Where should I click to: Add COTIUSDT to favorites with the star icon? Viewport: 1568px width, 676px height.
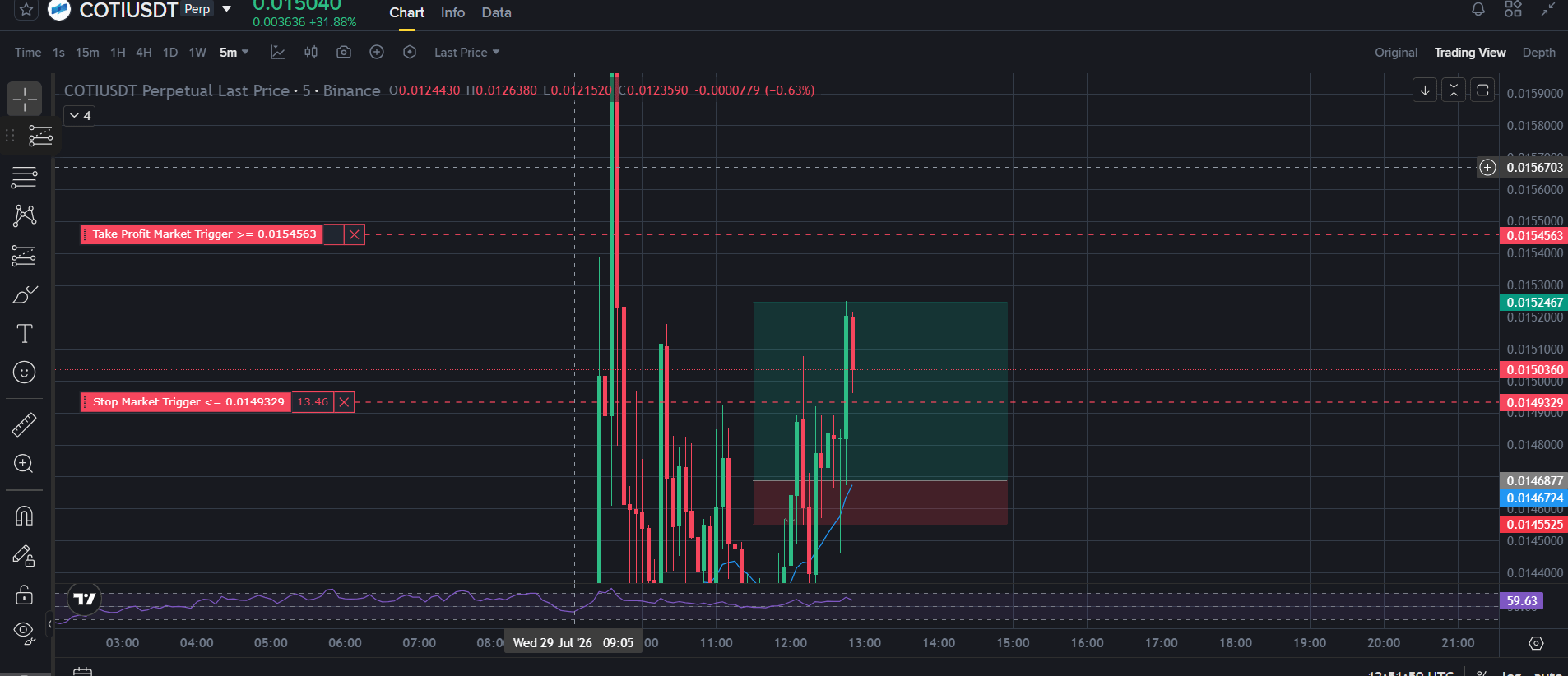tap(26, 10)
